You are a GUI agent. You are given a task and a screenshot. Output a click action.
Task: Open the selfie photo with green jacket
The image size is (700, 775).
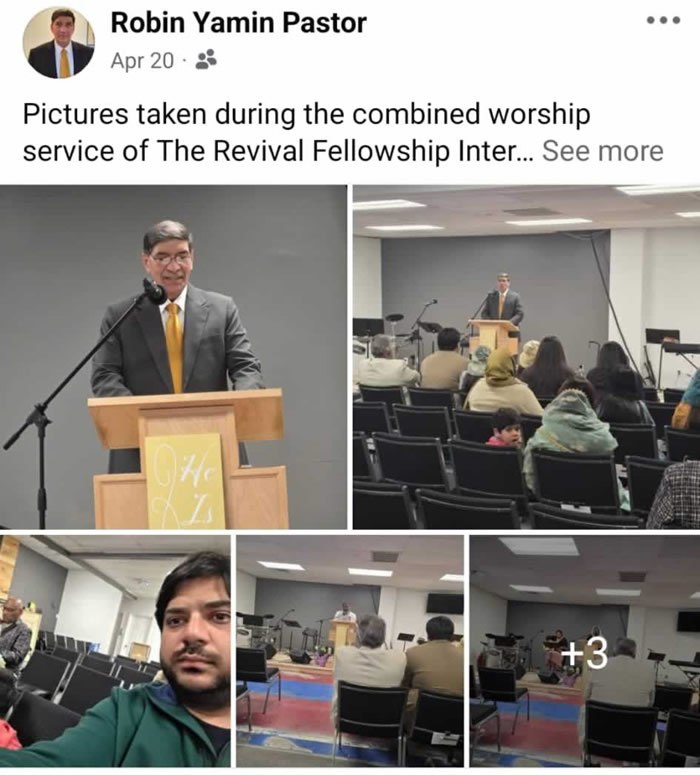point(115,651)
